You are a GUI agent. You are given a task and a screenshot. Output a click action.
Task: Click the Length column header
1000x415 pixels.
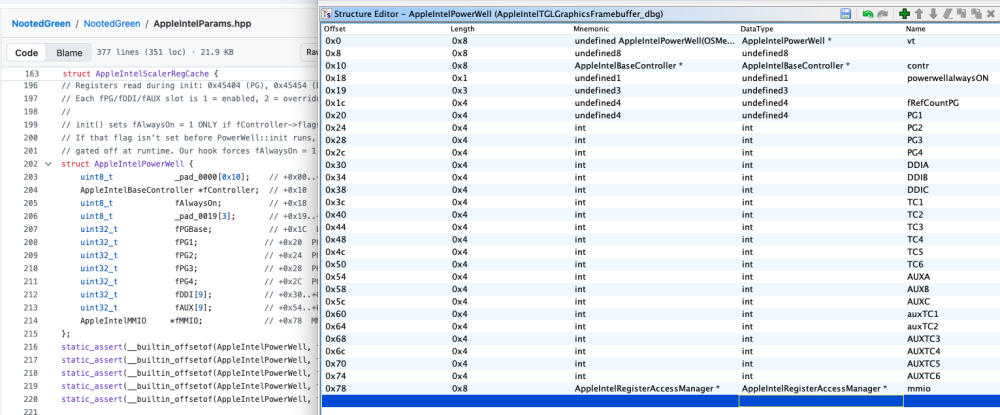[462, 29]
